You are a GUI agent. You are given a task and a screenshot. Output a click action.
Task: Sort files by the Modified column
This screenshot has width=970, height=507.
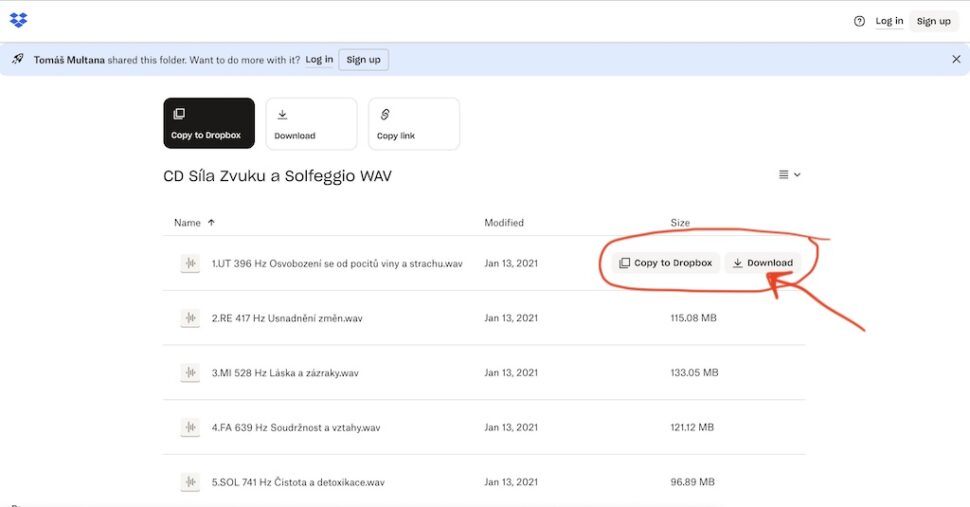[x=504, y=222]
